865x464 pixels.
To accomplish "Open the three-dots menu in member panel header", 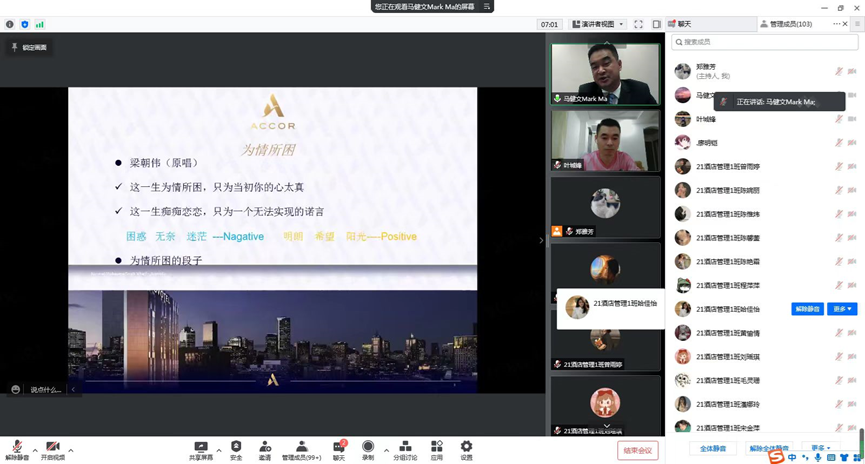I will [x=836, y=24].
